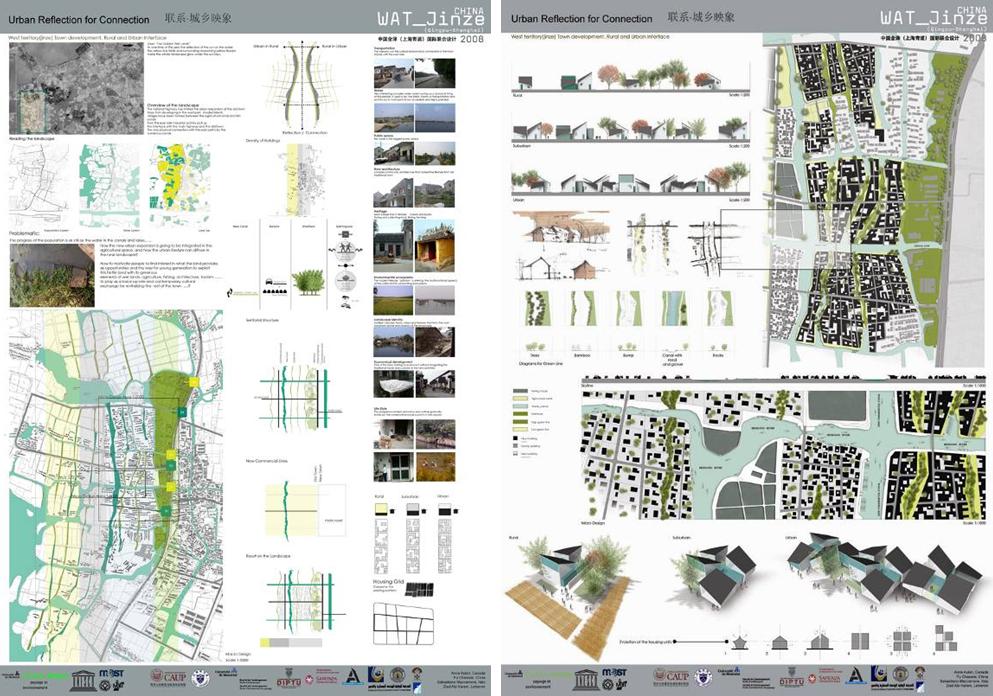
Task: Click the round blue crest logo, left poster
Action: click(x=200, y=678)
